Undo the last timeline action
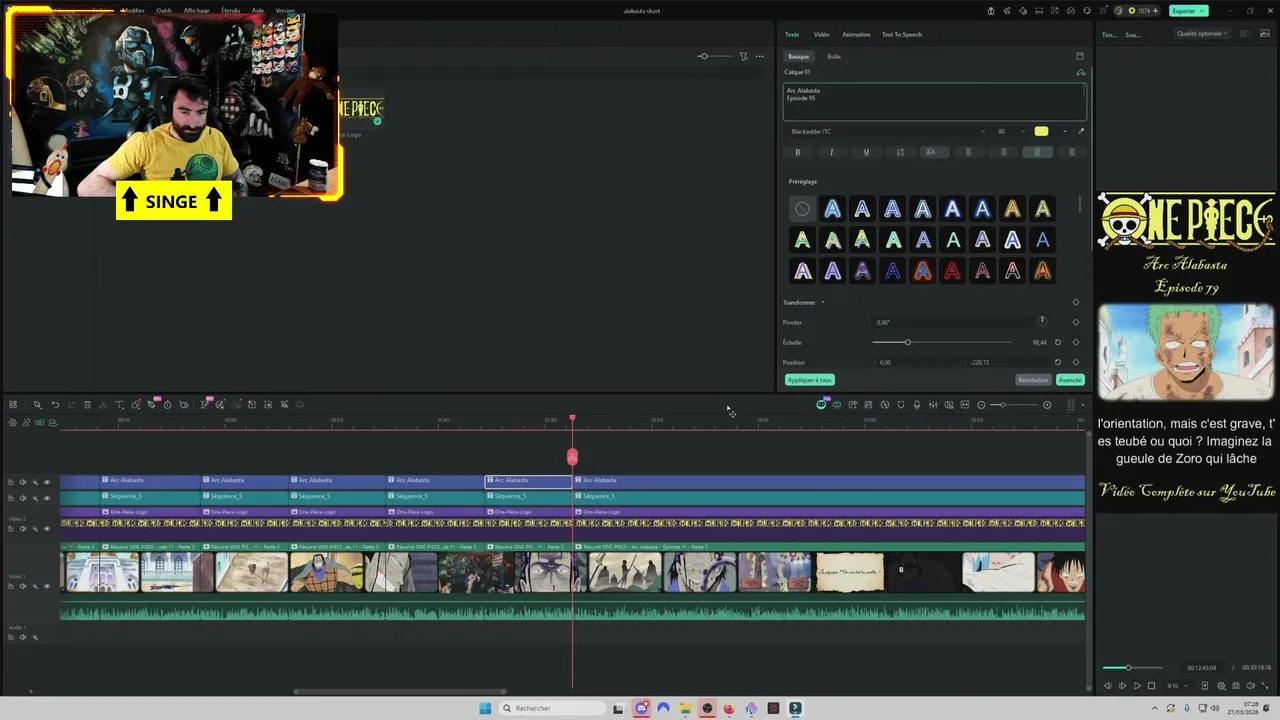 click(x=55, y=405)
